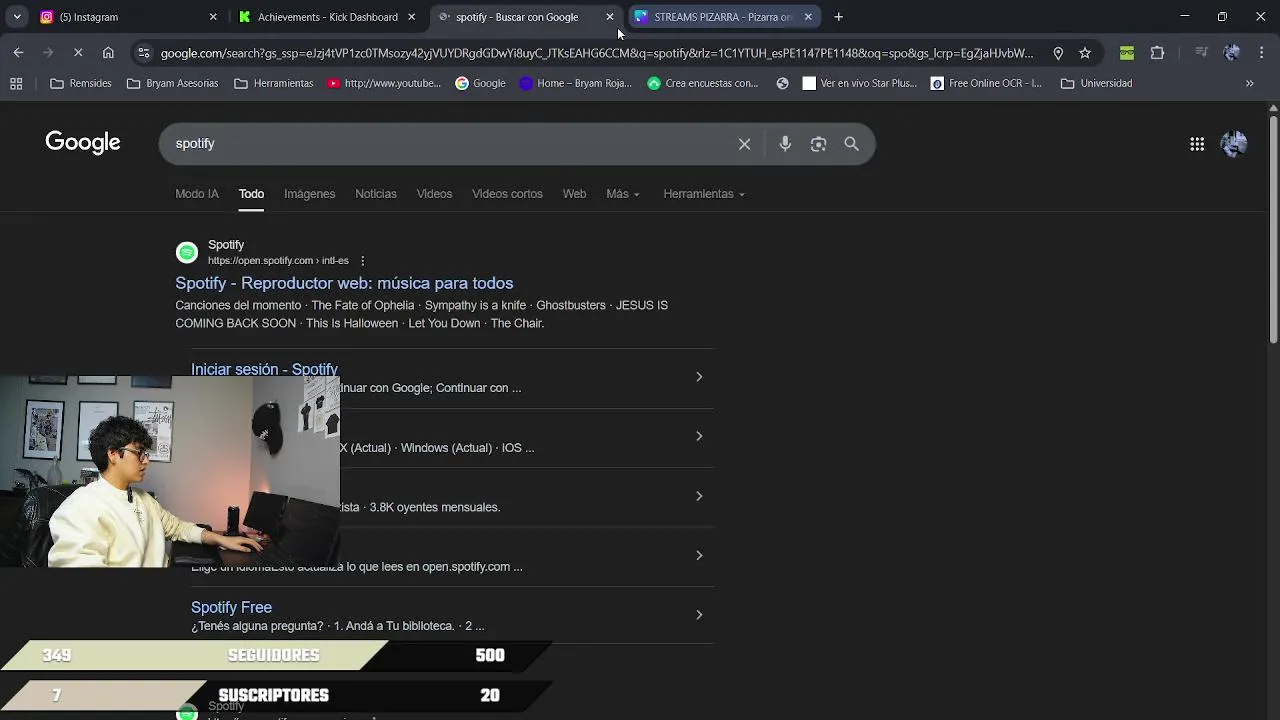1280x720 pixels.
Task: Switch to Videos results
Action: click(434, 194)
